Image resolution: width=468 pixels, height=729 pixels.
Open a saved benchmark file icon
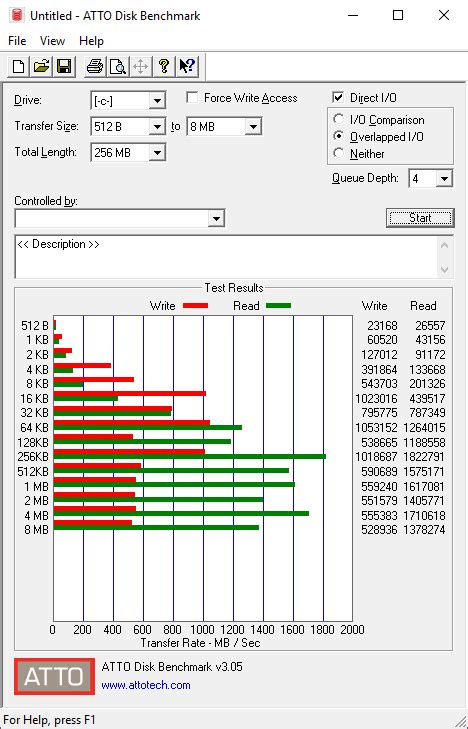pos(41,66)
